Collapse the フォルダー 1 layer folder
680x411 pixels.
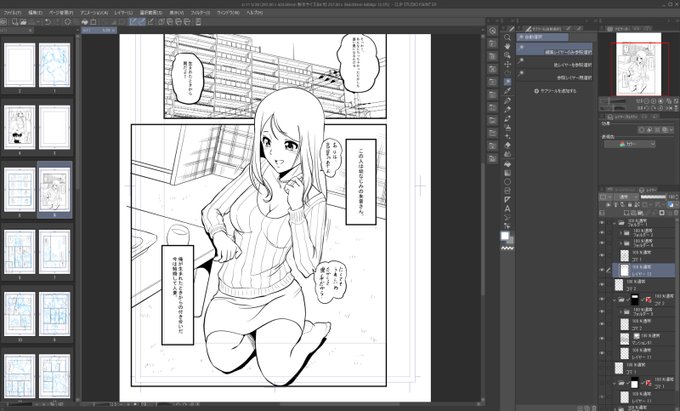[615, 222]
